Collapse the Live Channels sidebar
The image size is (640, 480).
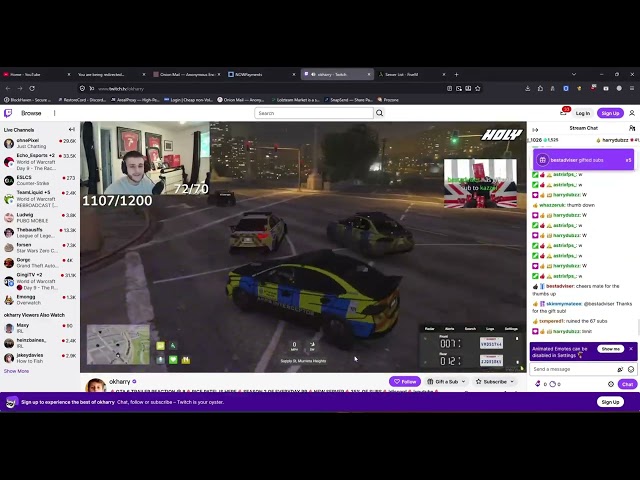pos(72,129)
